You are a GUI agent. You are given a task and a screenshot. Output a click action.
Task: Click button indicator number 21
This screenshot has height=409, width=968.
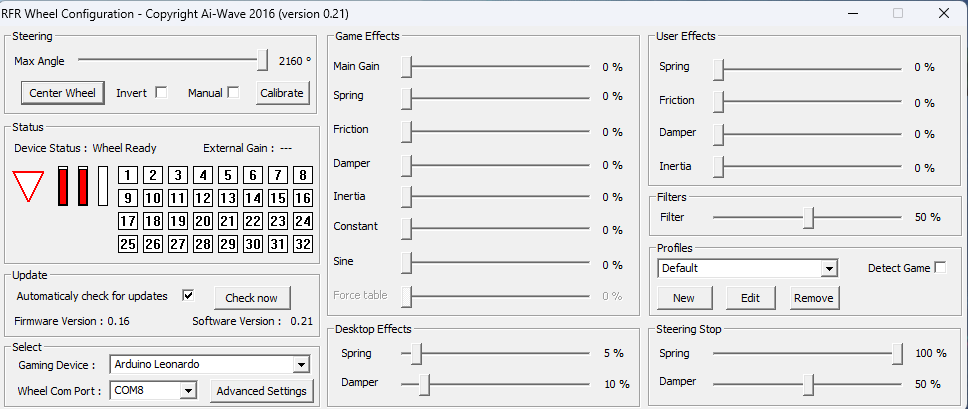[228, 221]
